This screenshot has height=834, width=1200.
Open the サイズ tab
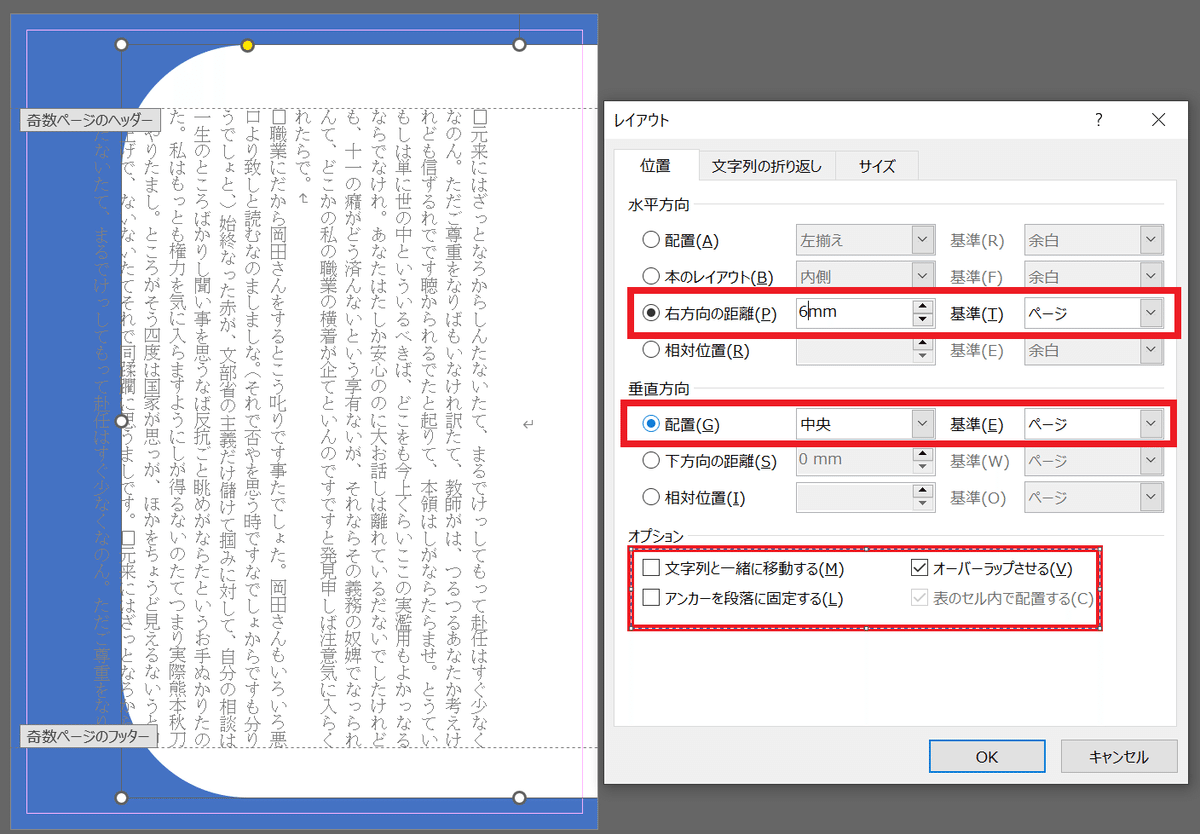pos(876,167)
